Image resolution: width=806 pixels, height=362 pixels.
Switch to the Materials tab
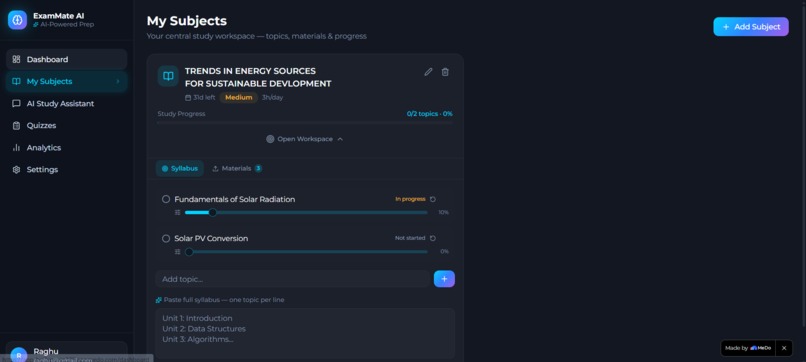pos(237,168)
